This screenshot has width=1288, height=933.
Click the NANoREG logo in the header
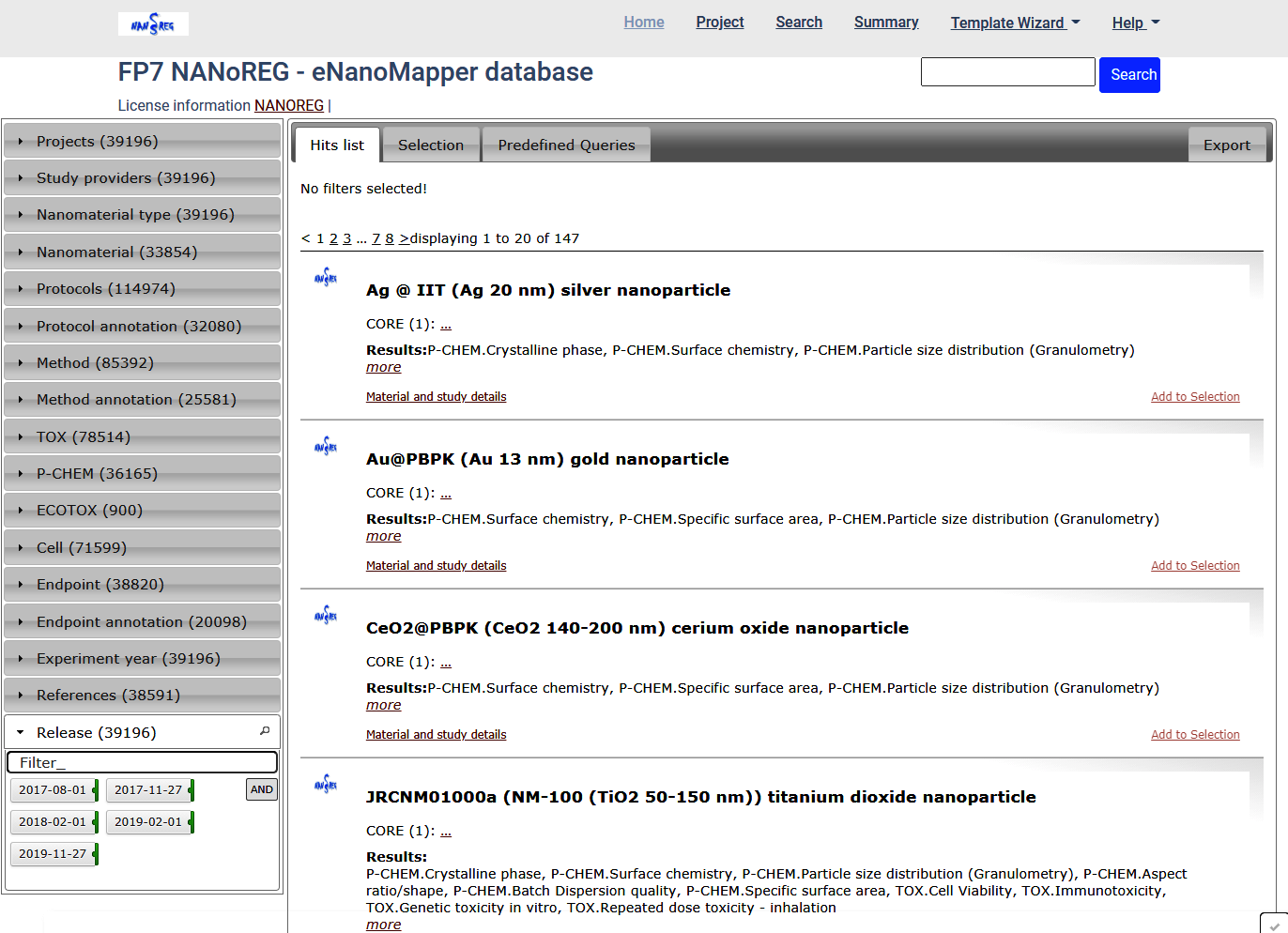pos(153,24)
